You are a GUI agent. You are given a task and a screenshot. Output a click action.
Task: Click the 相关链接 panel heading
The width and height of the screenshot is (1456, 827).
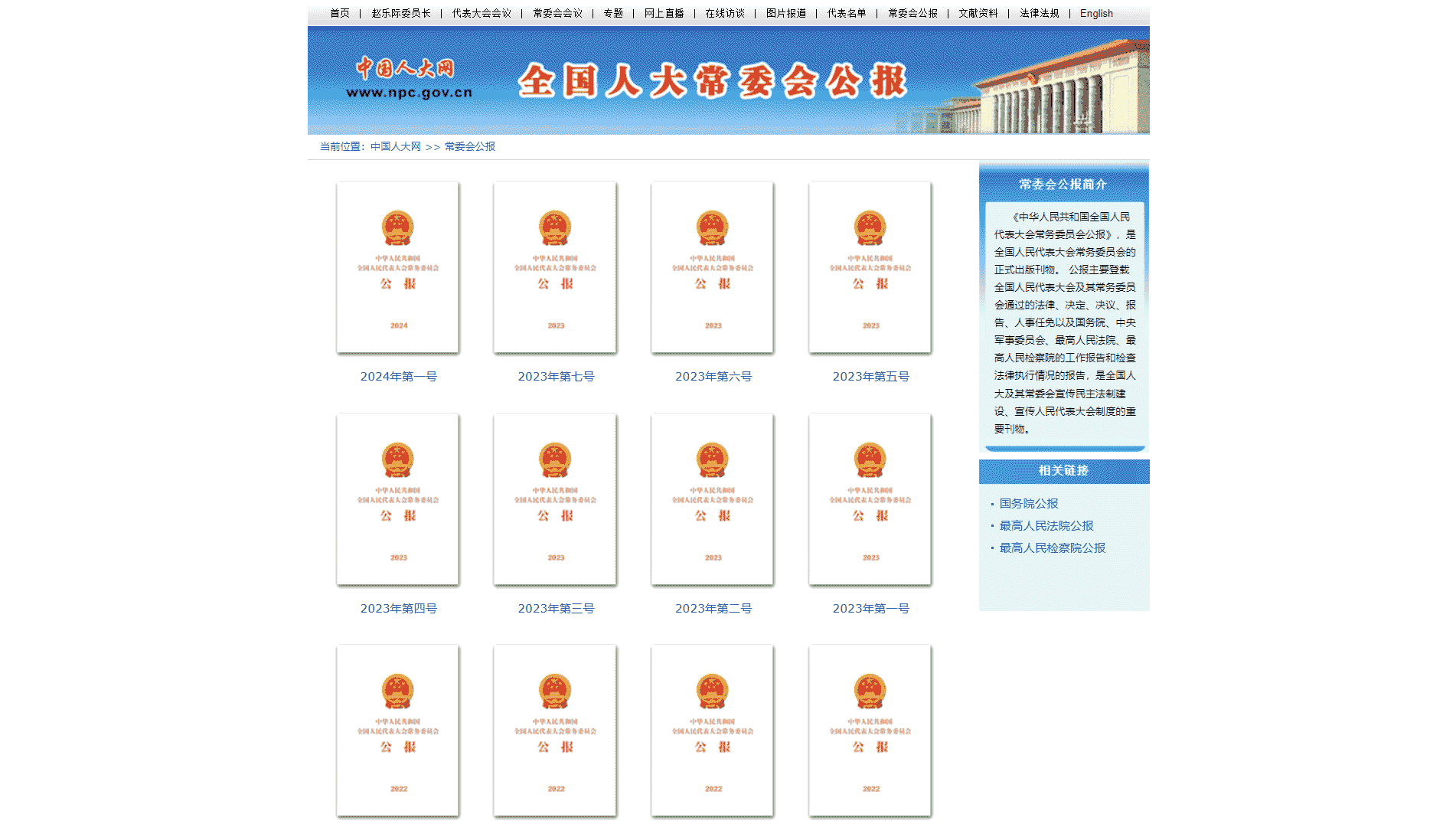click(1063, 470)
